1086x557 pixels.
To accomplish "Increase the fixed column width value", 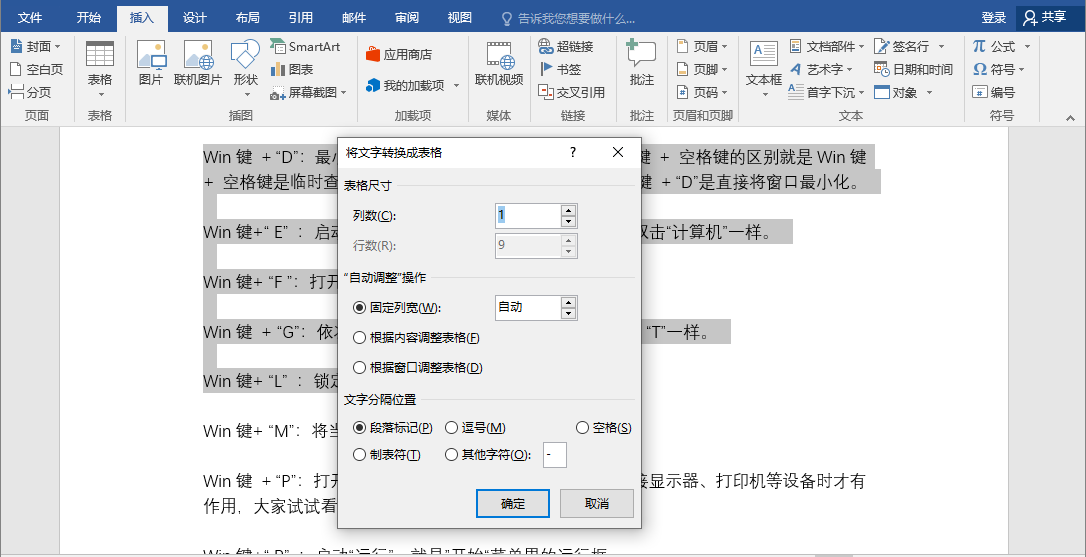I will point(569,302).
